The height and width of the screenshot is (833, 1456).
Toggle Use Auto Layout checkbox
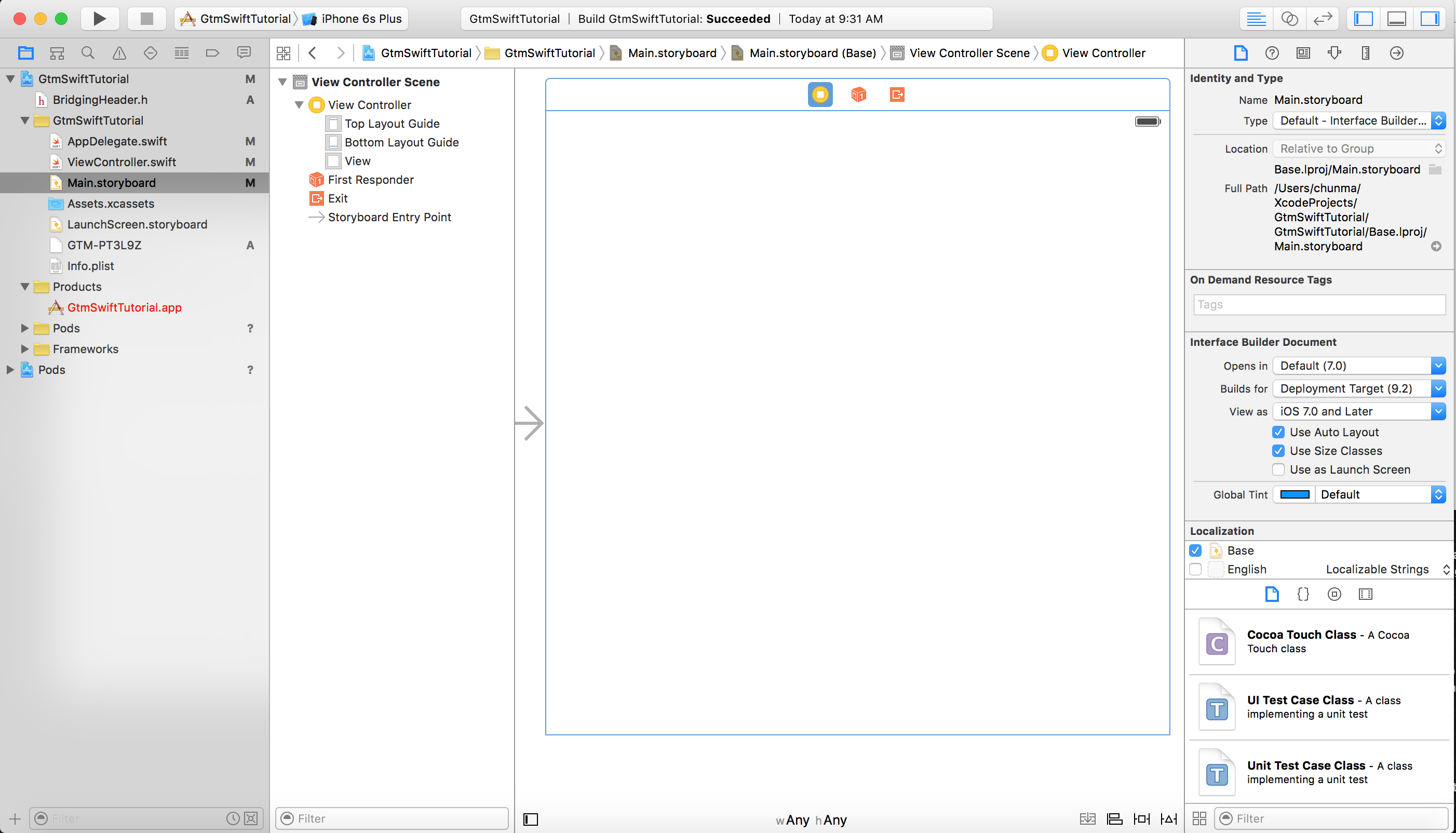(1278, 432)
